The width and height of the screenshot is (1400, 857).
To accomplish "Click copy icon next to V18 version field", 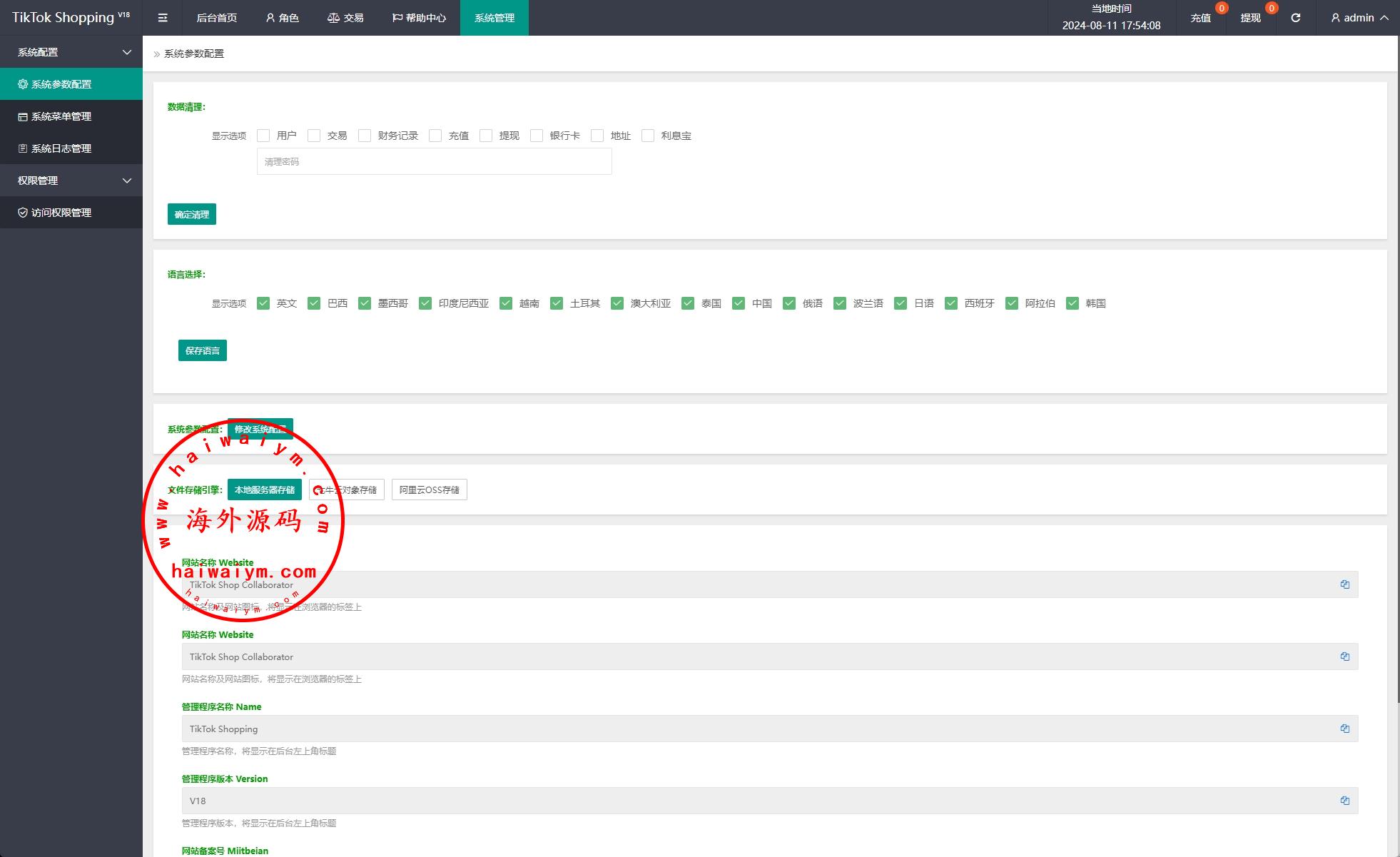I will [1344, 801].
